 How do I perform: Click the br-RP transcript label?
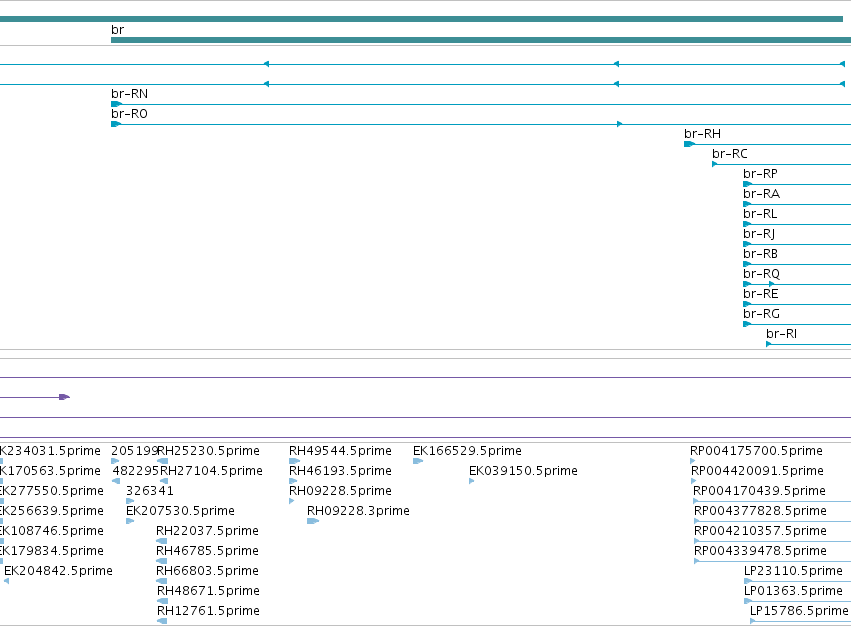tap(760, 174)
